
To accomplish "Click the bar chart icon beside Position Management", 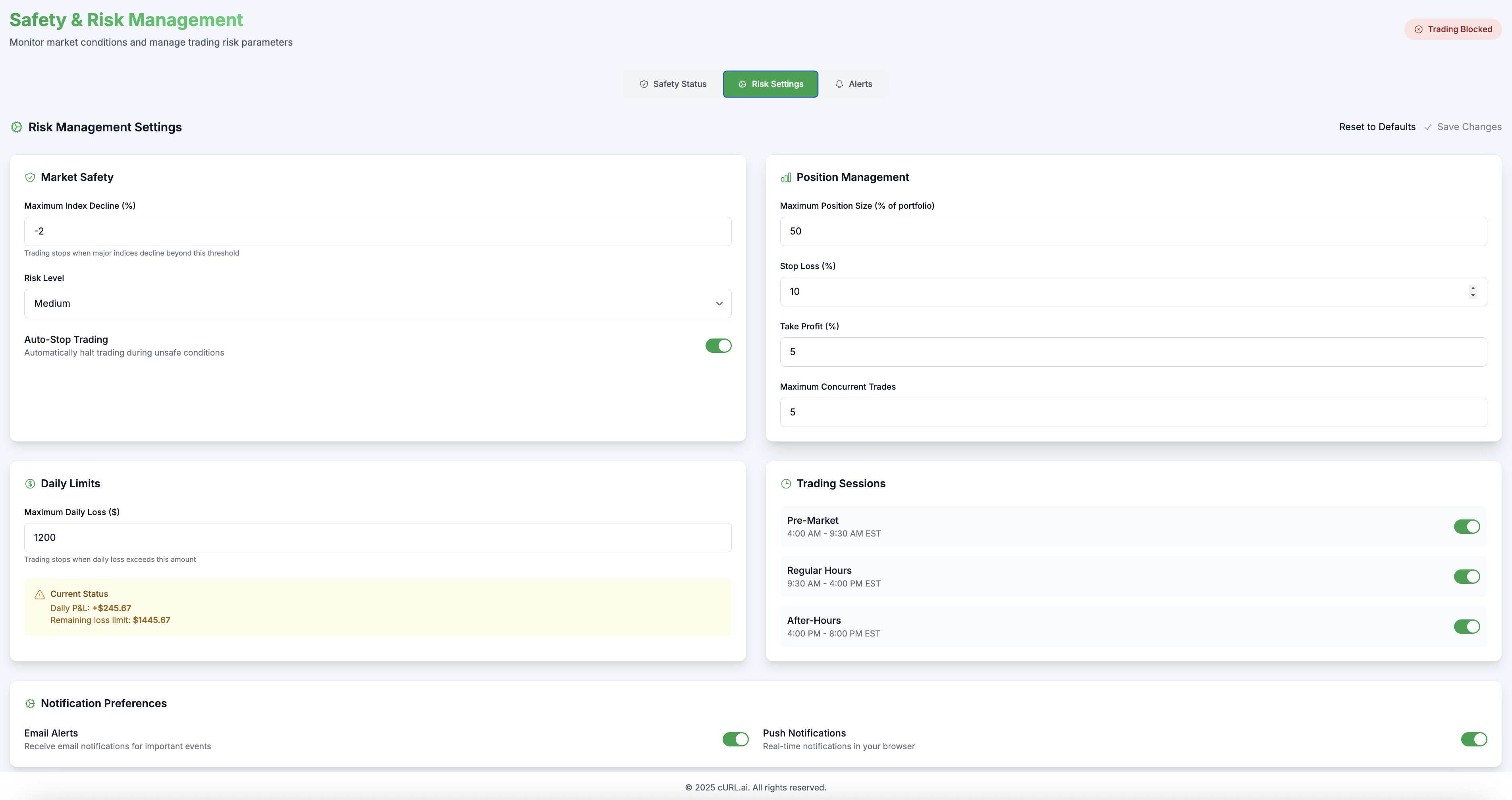I will tap(786, 178).
